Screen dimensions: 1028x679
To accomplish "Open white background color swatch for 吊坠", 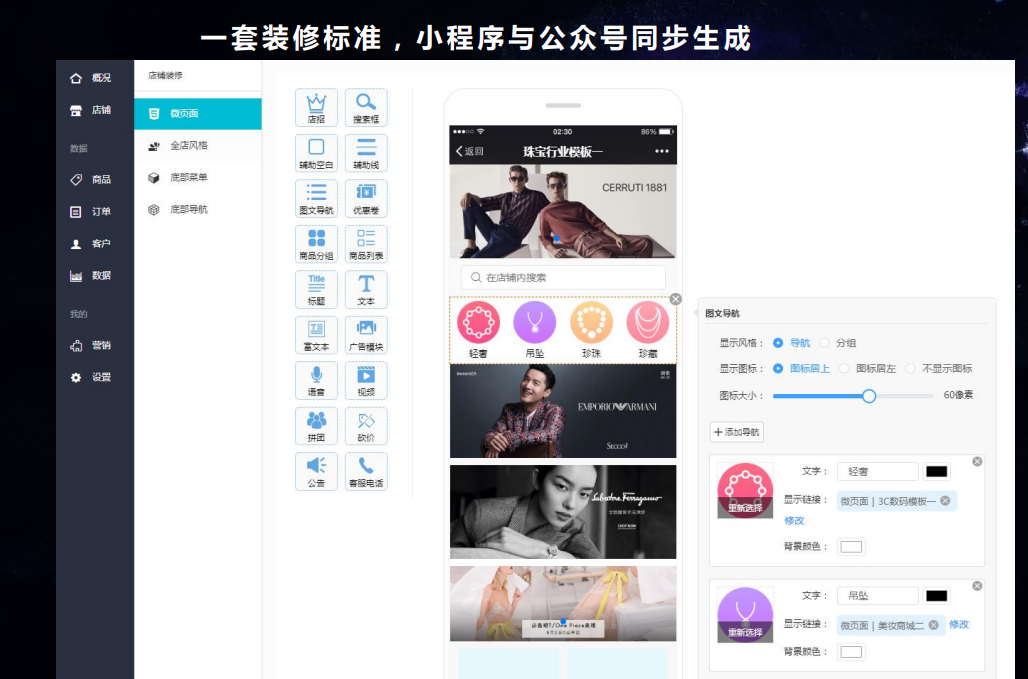I will click(x=851, y=651).
